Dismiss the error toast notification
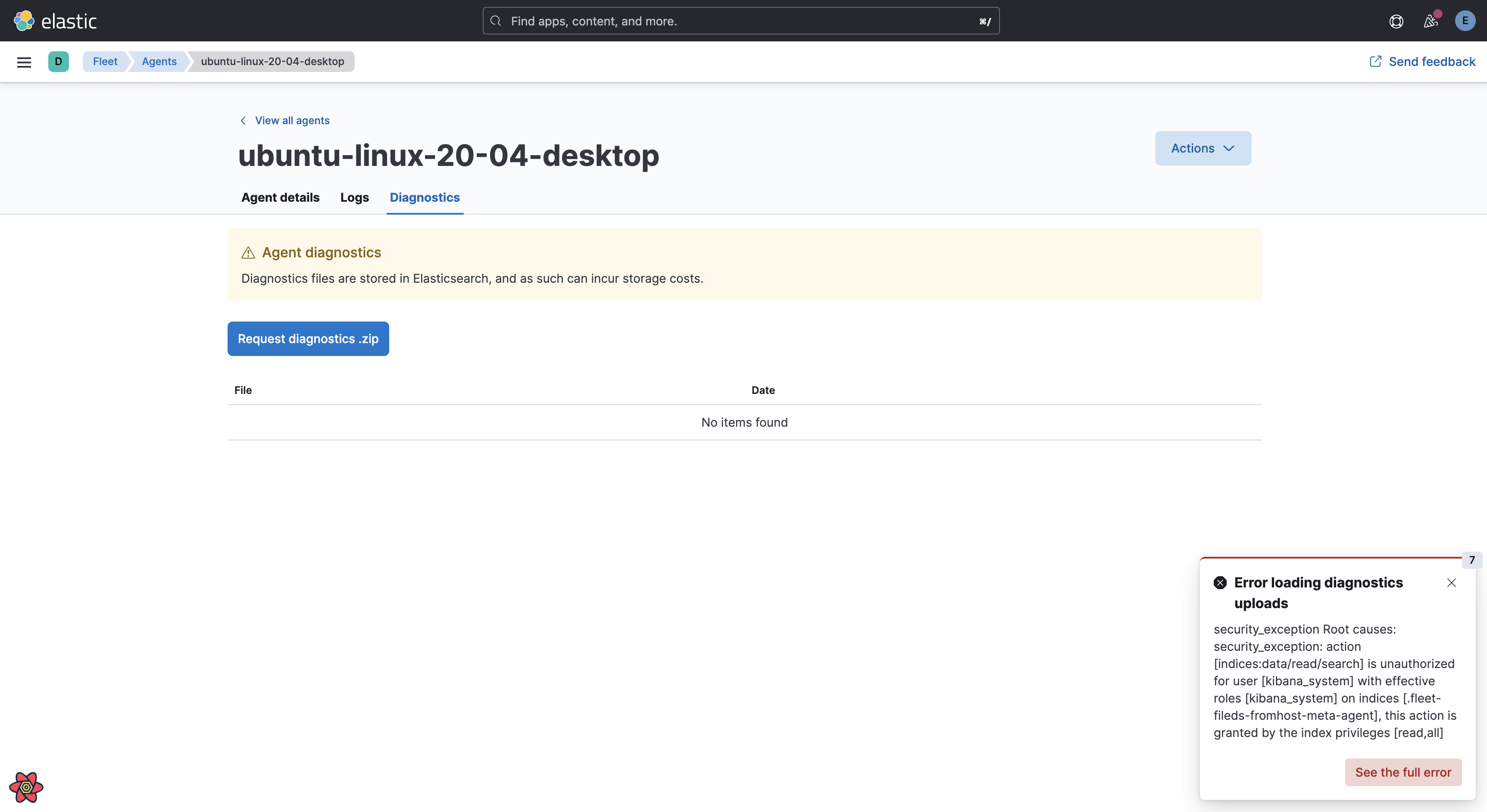The height and width of the screenshot is (812, 1487). [1451, 583]
